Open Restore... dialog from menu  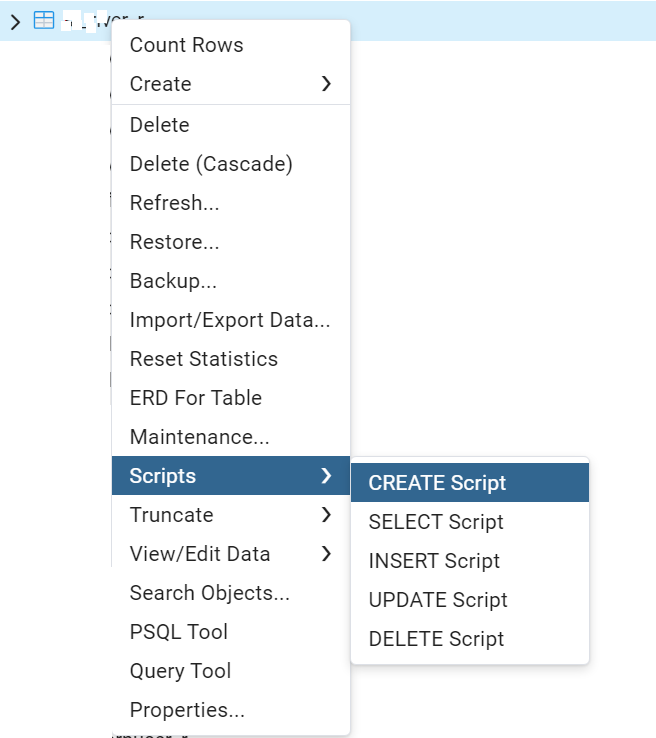(231, 242)
